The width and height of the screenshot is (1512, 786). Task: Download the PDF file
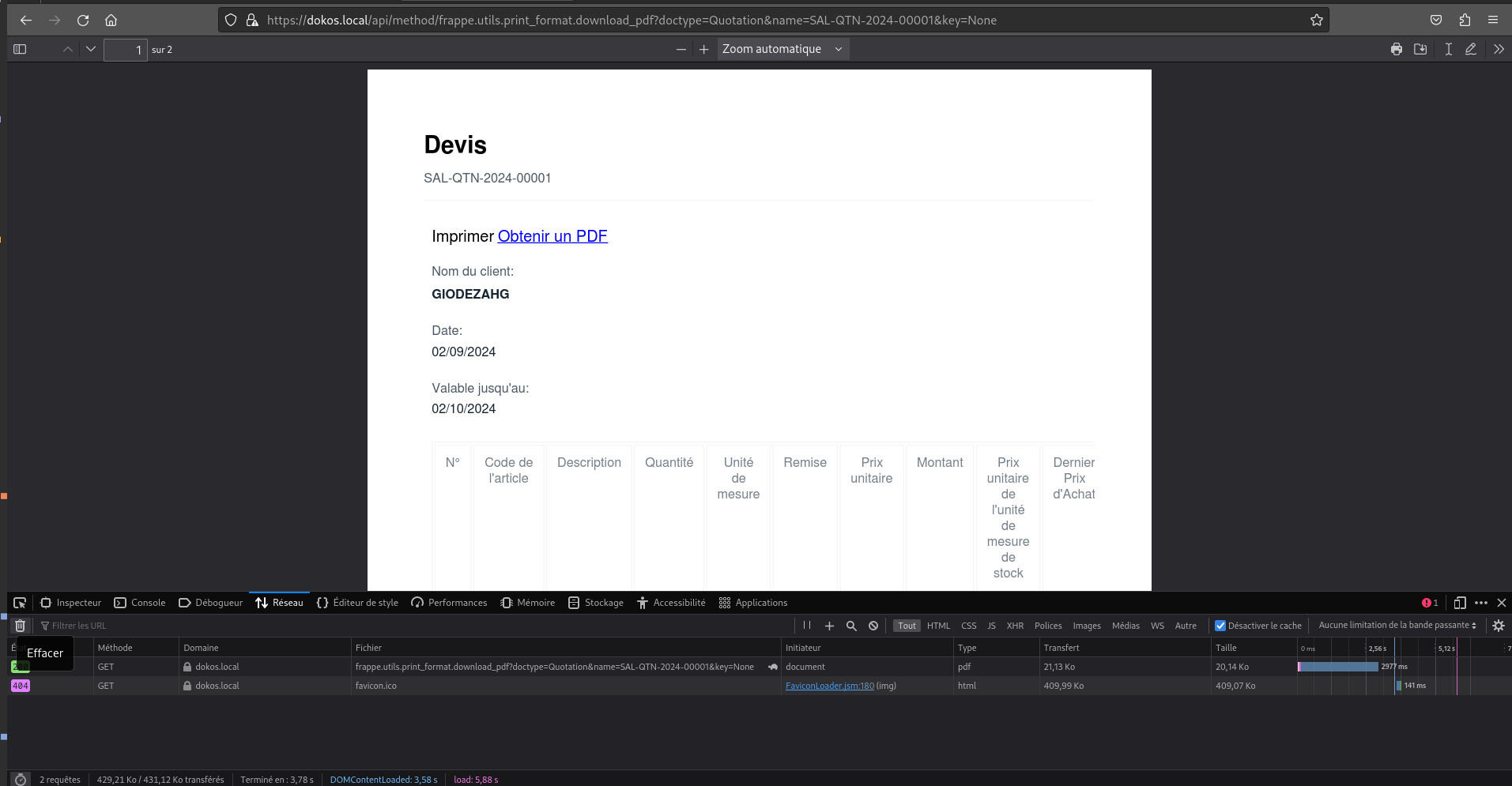tap(1420, 49)
